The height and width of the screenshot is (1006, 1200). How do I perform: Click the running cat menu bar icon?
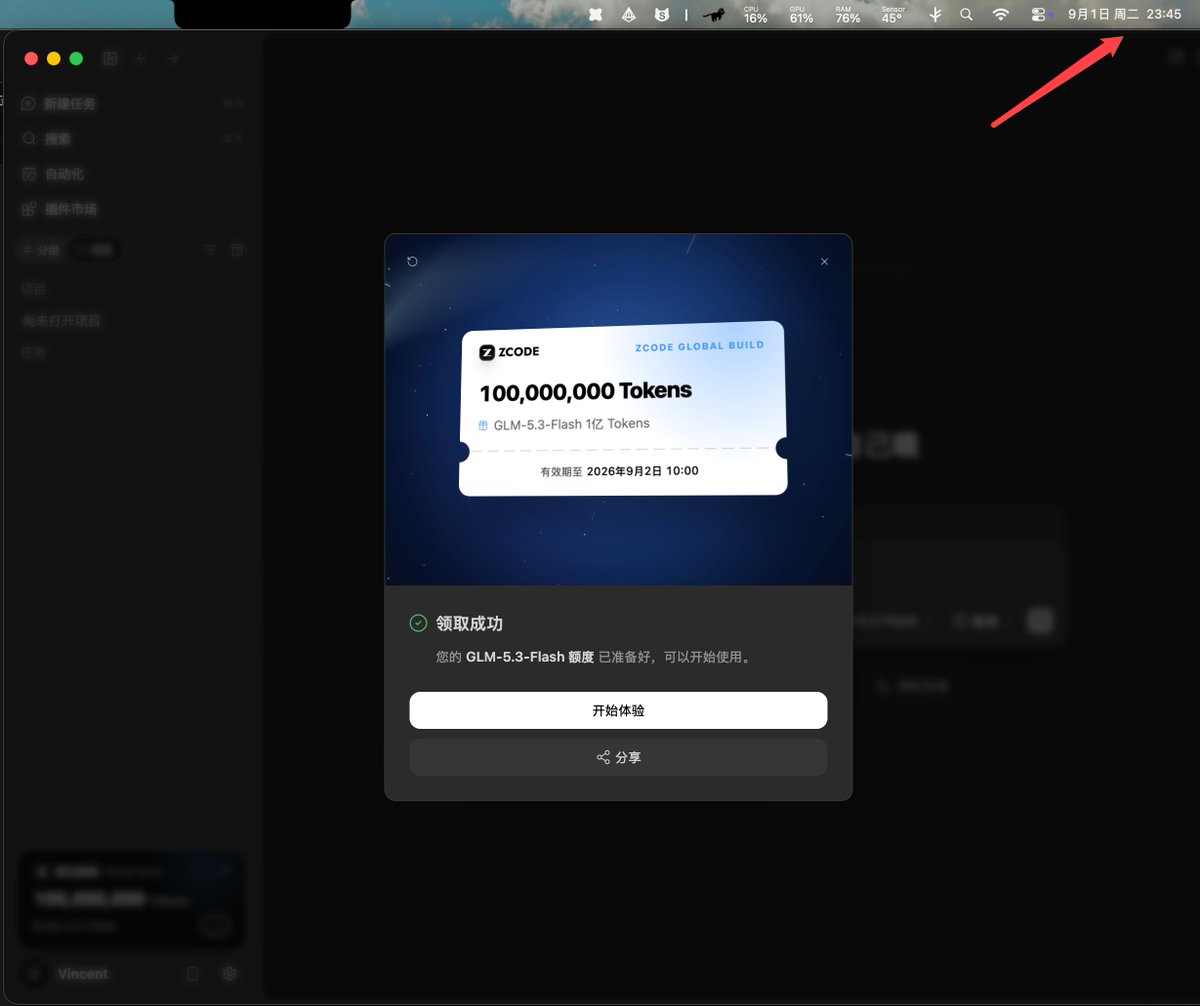[x=714, y=14]
